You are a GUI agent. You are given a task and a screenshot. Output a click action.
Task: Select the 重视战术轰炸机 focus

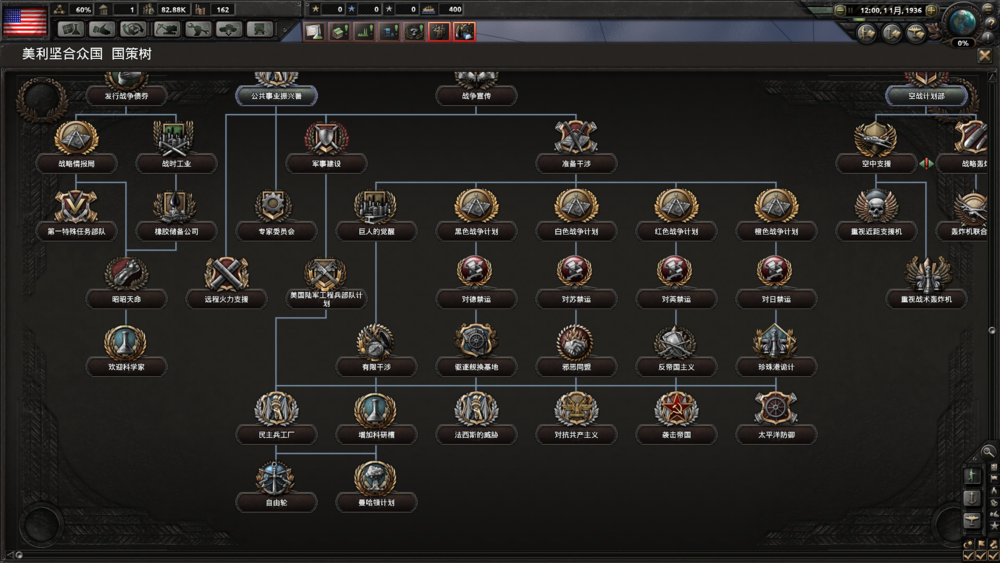(x=926, y=282)
